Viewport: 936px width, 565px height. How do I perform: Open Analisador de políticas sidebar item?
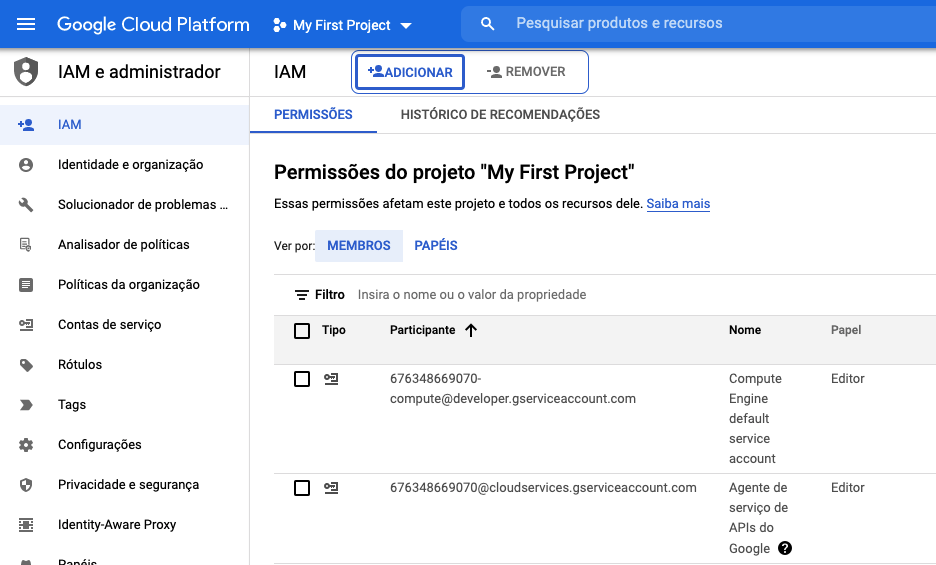click(x=124, y=245)
